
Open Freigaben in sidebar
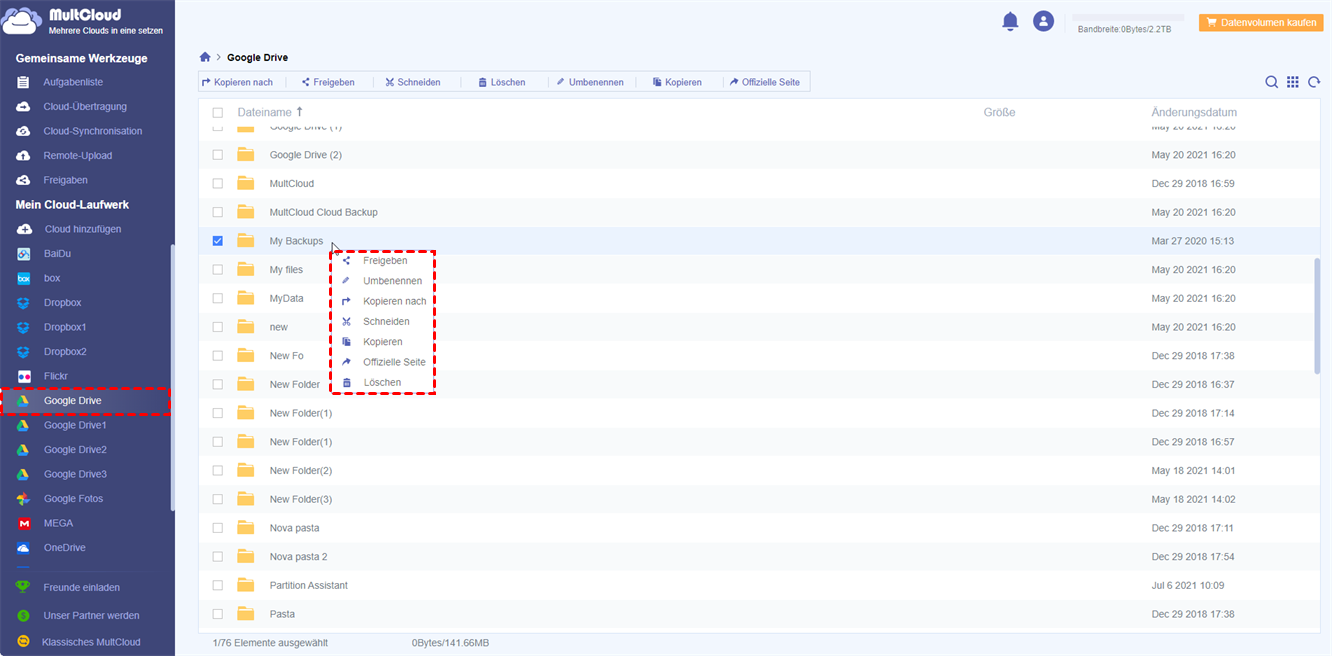click(x=65, y=180)
